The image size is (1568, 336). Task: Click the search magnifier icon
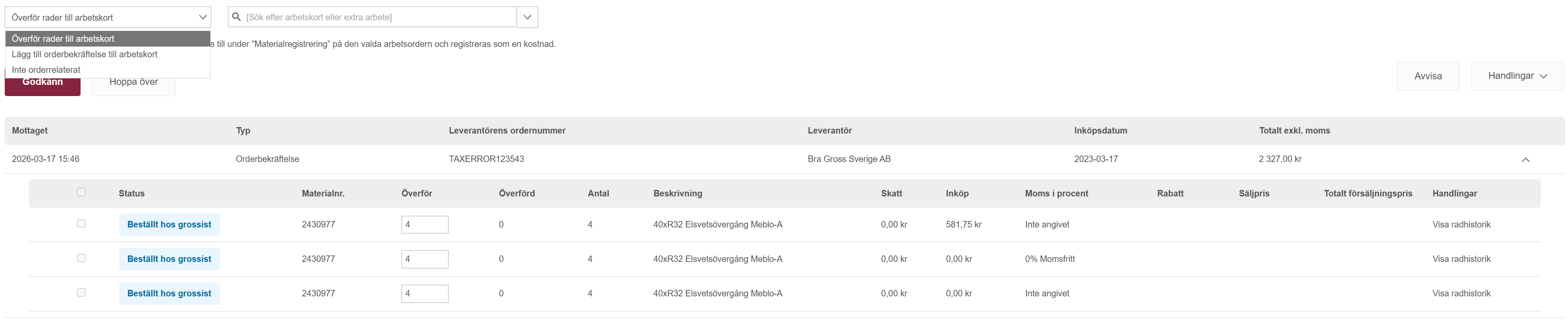click(x=237, y=17)
